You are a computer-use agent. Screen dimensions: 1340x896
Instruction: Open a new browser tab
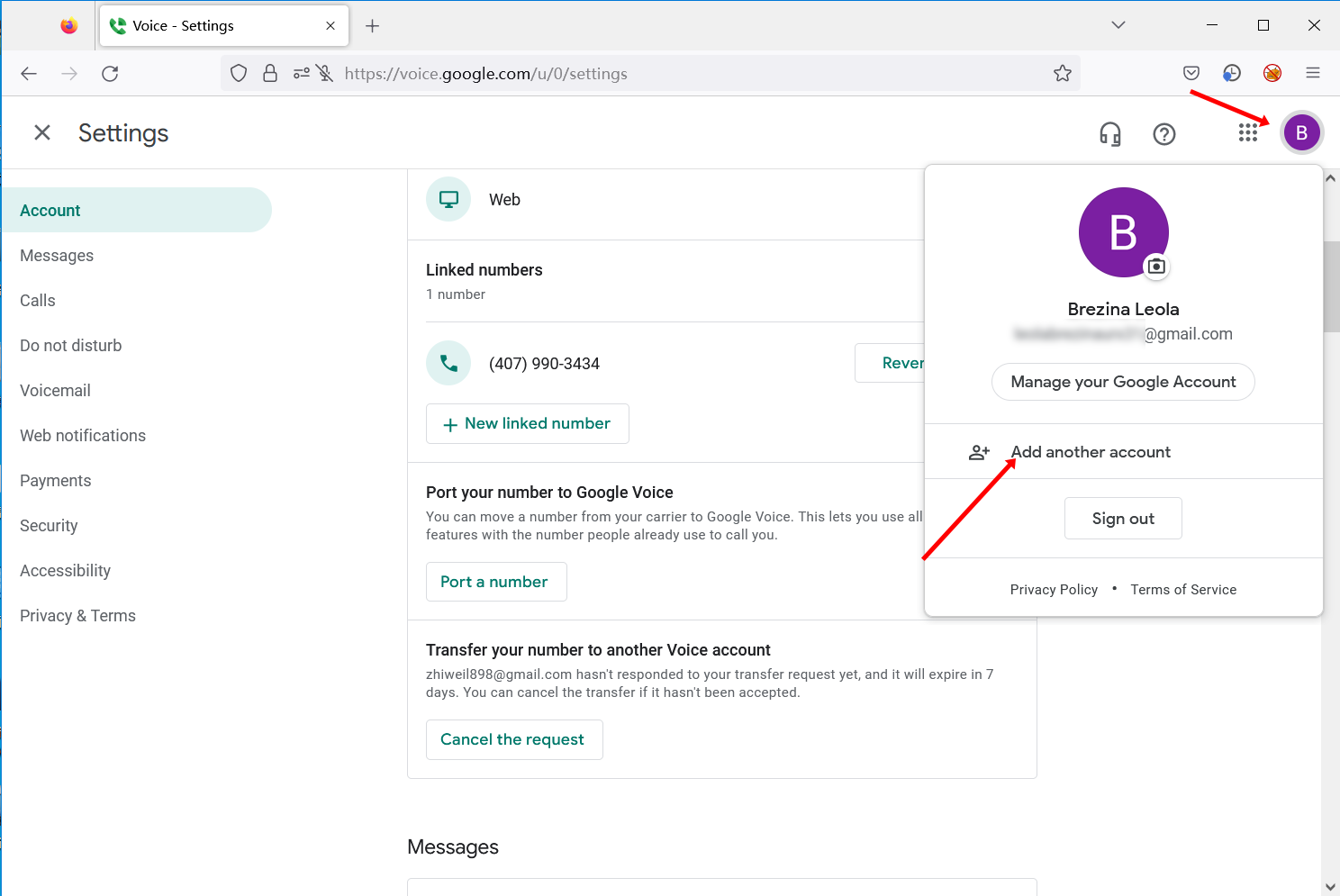tap(372, 26)
